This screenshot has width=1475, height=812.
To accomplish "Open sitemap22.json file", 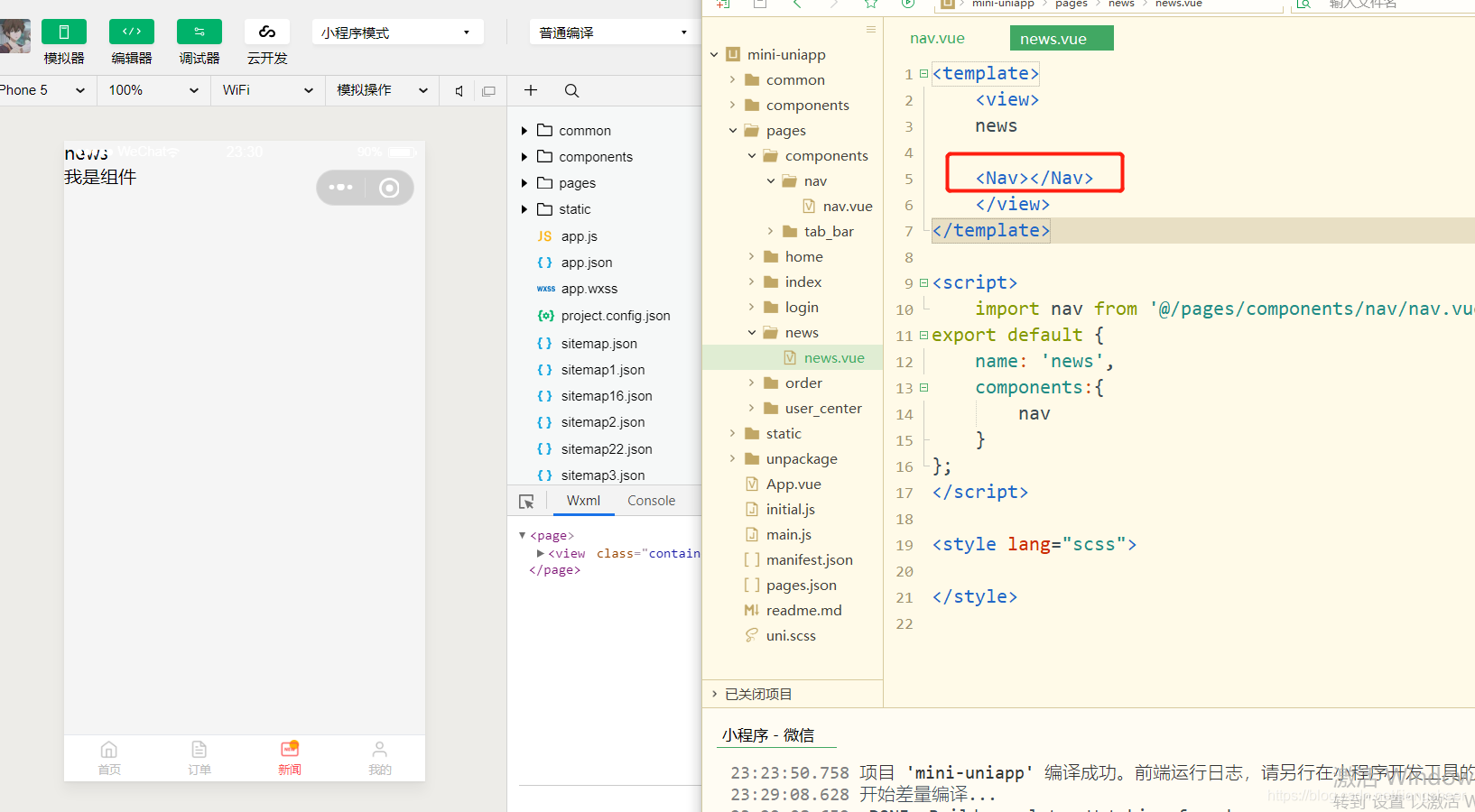I will coord(606,449).
